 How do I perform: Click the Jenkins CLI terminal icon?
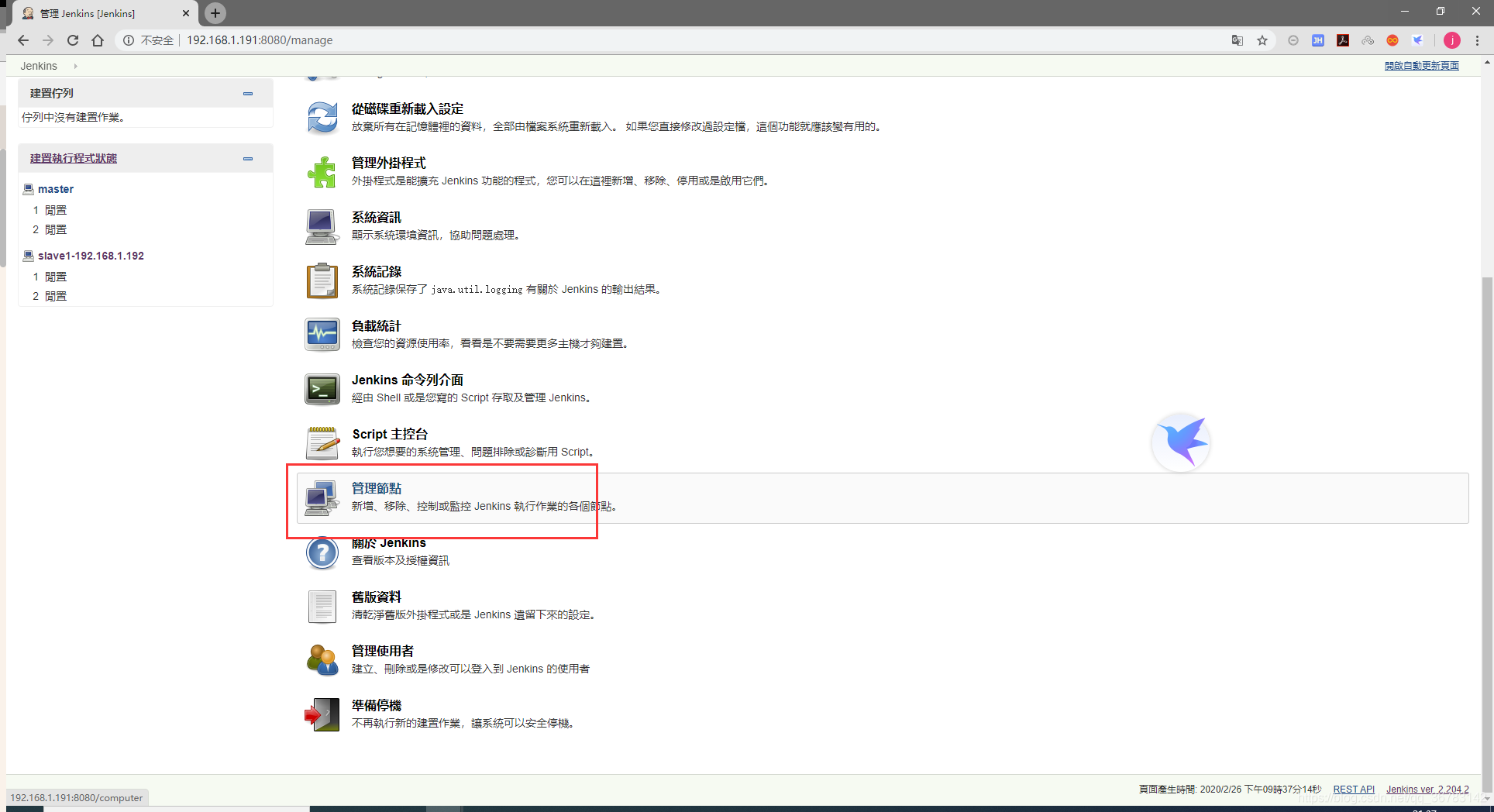click(x=322, y=389)
